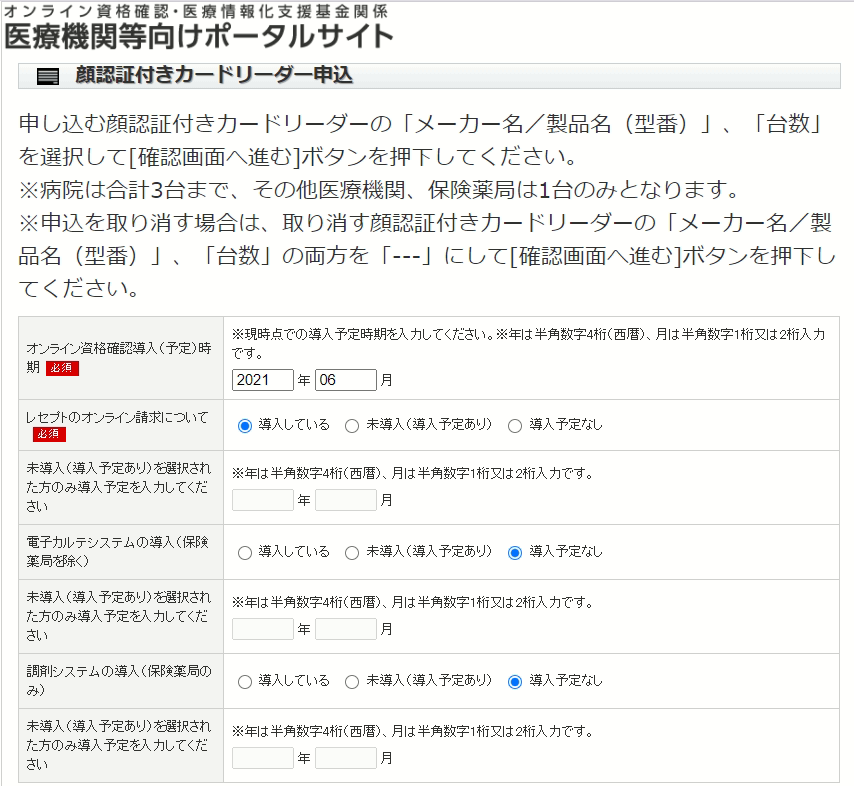Click 必須 badge under レセプトのオンライン請求について
This screenshot has height=786, width=854.
[x=48, y=434]
